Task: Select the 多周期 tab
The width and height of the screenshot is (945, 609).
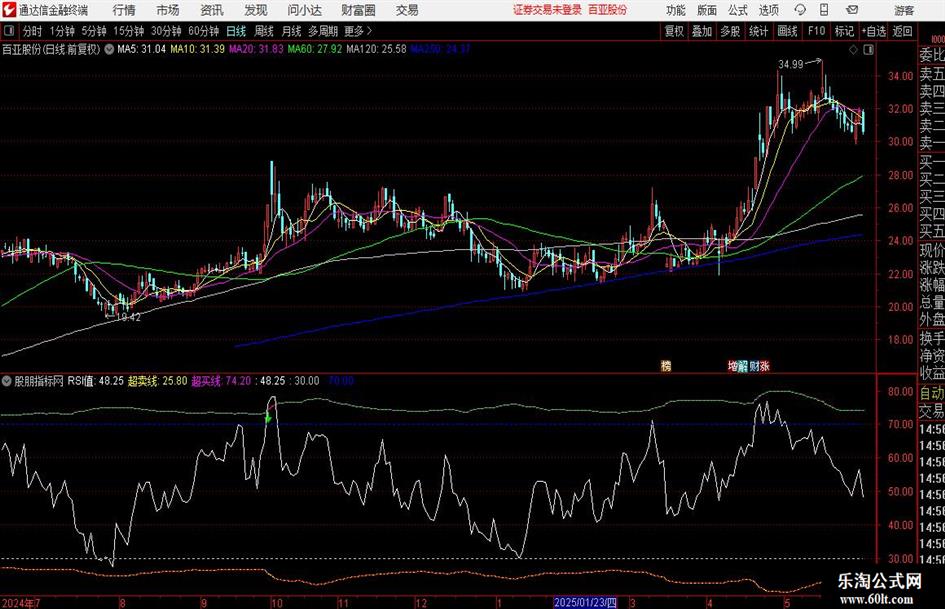Action: (323, 31)
